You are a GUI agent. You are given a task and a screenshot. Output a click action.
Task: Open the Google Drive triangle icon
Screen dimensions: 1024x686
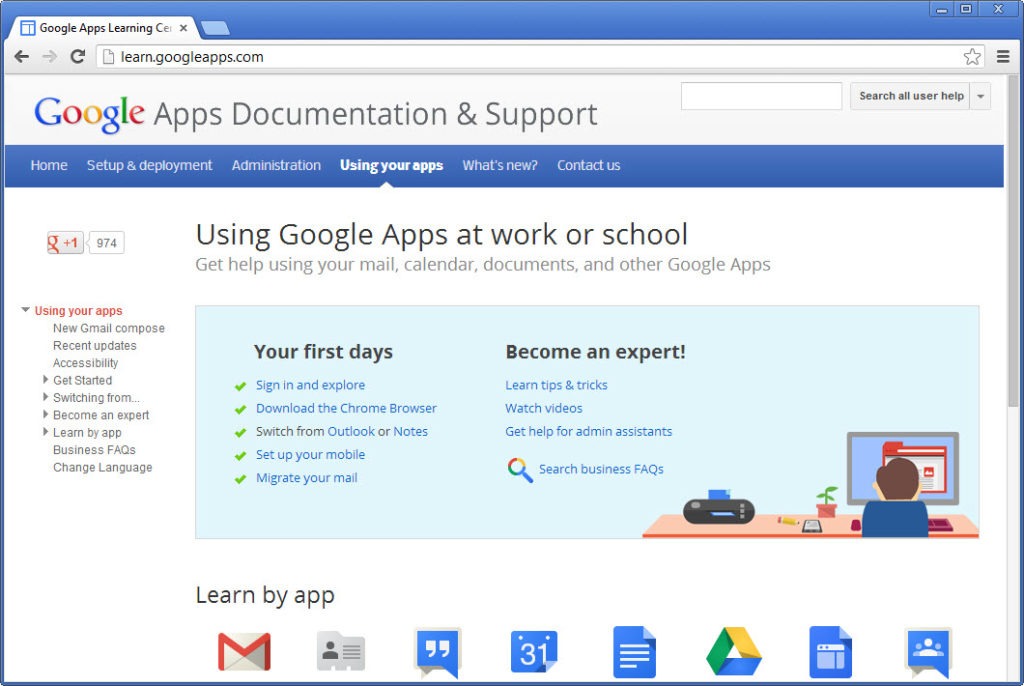734,651
